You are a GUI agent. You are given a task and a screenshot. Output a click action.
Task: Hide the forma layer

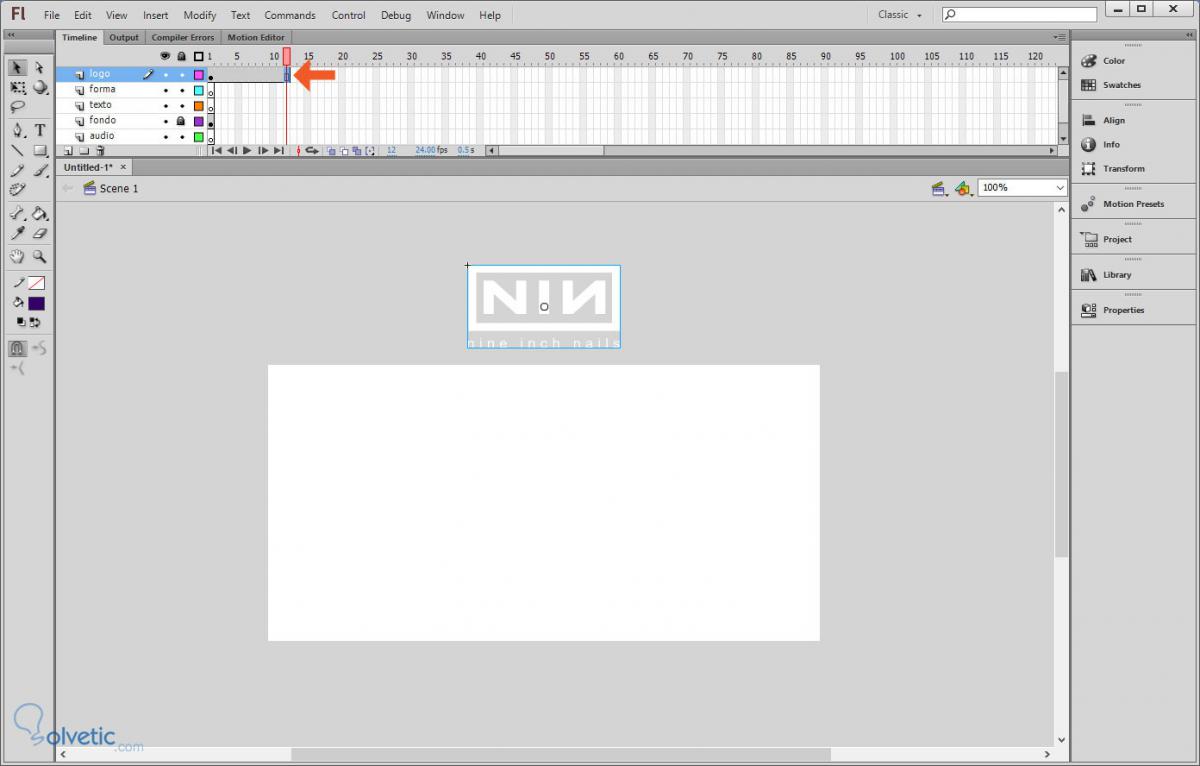click(166, 90)
